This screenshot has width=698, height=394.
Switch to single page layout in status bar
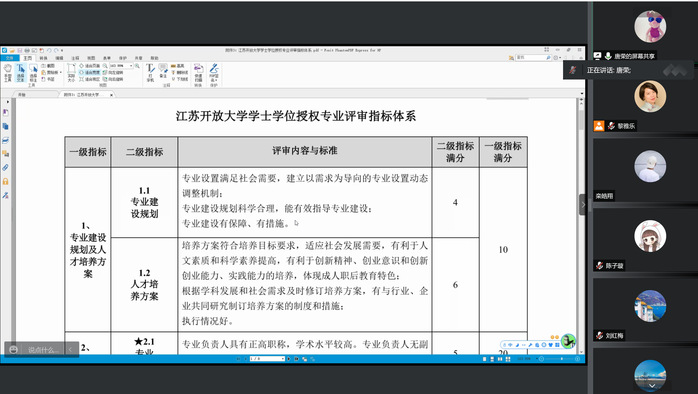[x=484, y=359]
